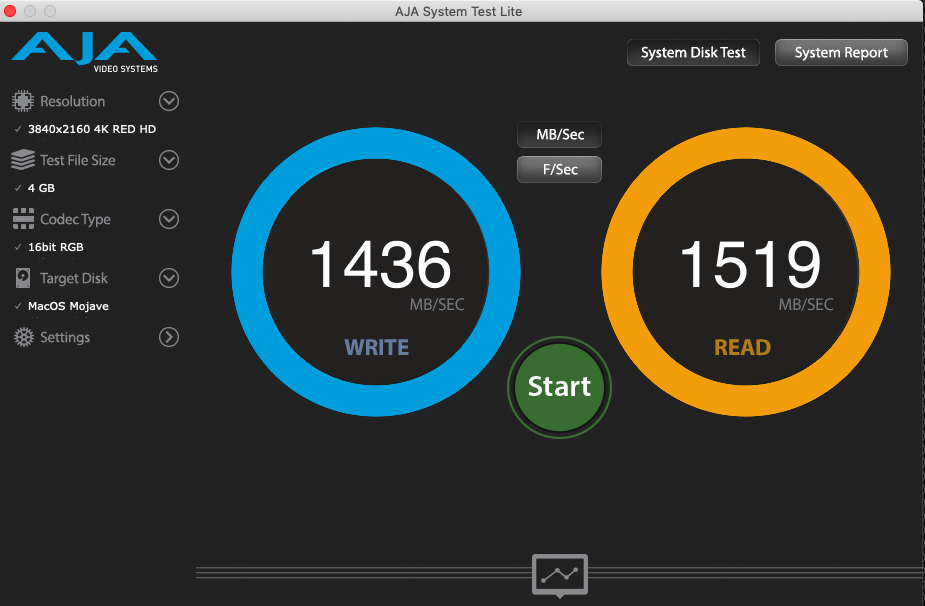Viewport: 925px width, 606px height.
Task: Click the READ label in orange gauge
Action: pos(743,347)
